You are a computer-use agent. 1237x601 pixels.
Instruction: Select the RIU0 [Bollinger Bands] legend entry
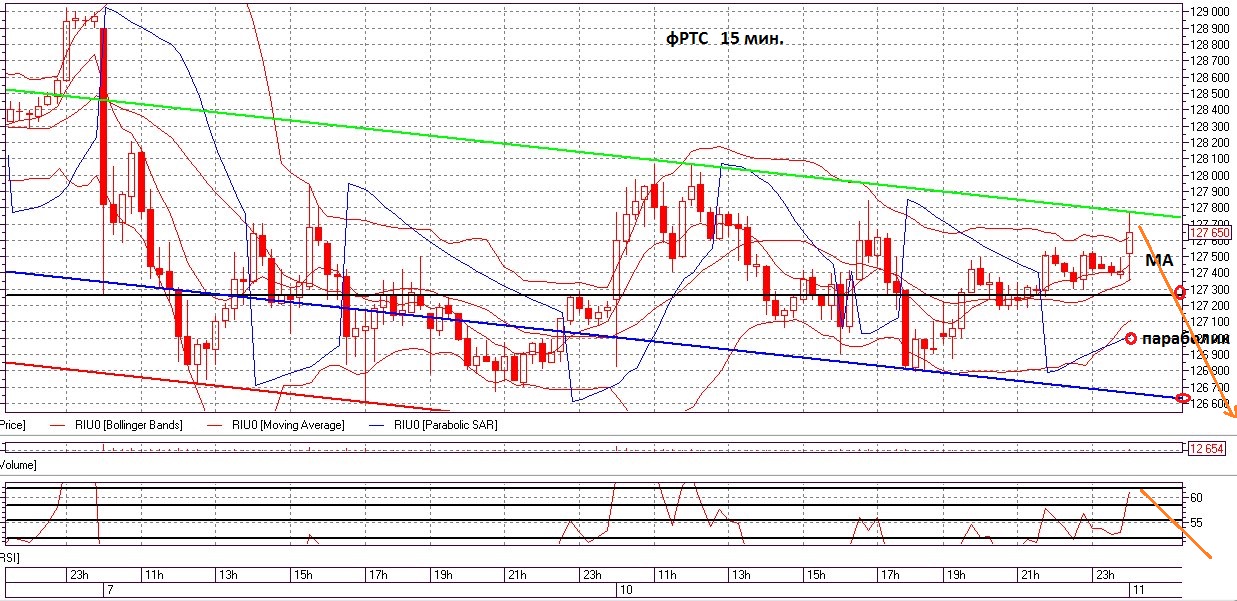click(x=128, y=425)
